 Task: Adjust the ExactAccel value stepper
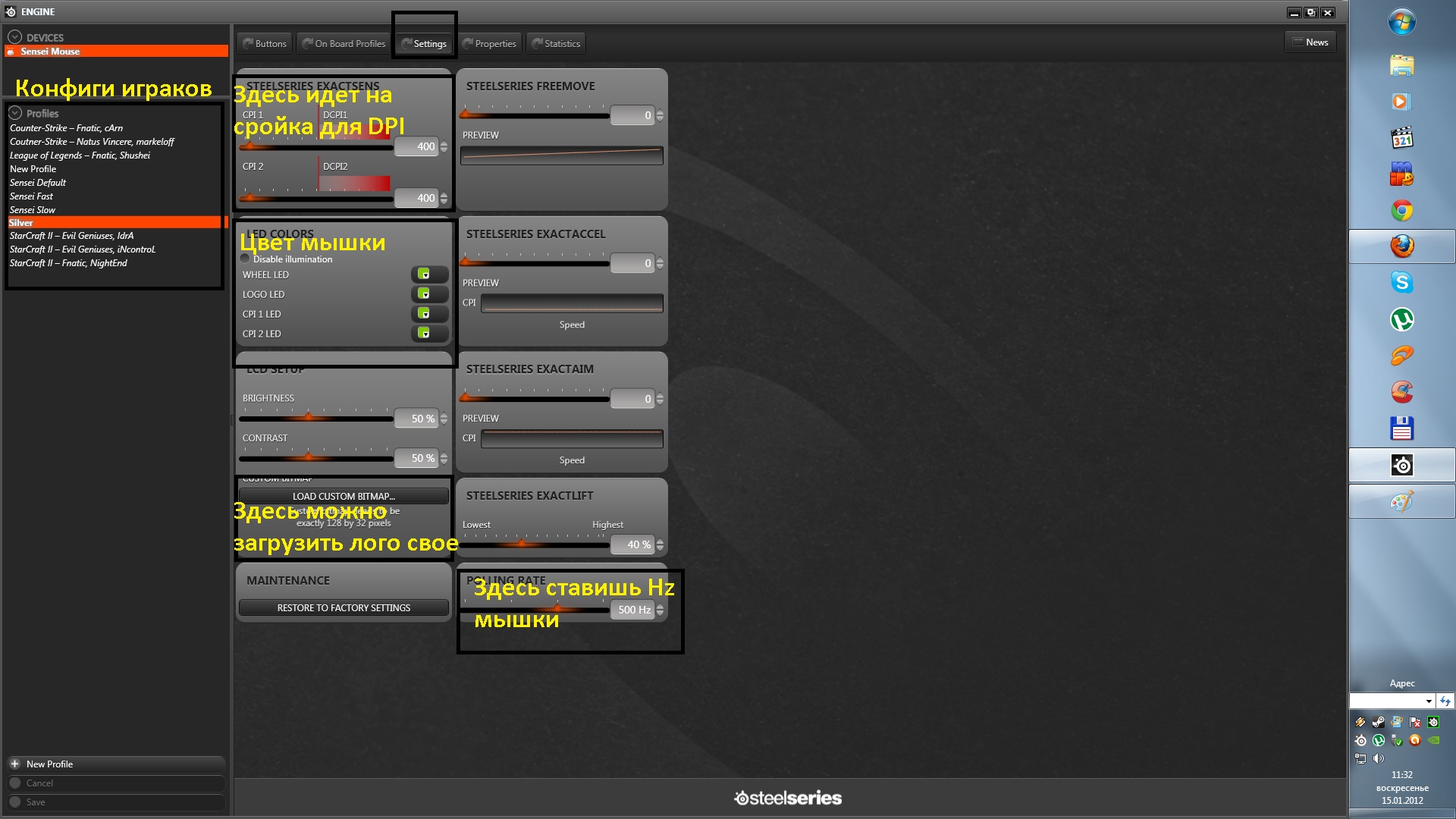[x=660, y=263]
